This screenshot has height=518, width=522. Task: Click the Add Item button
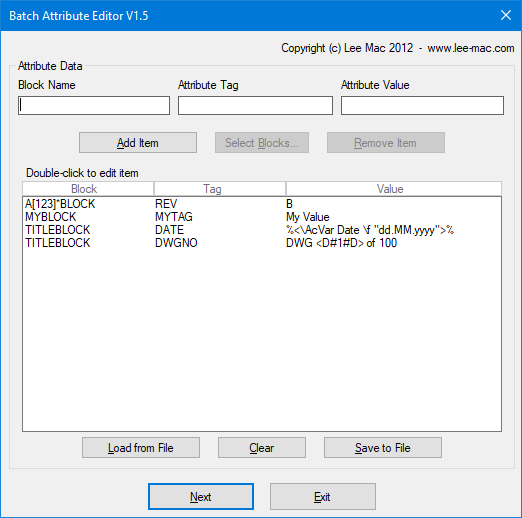pyautogui.click(x=138, y=143)
